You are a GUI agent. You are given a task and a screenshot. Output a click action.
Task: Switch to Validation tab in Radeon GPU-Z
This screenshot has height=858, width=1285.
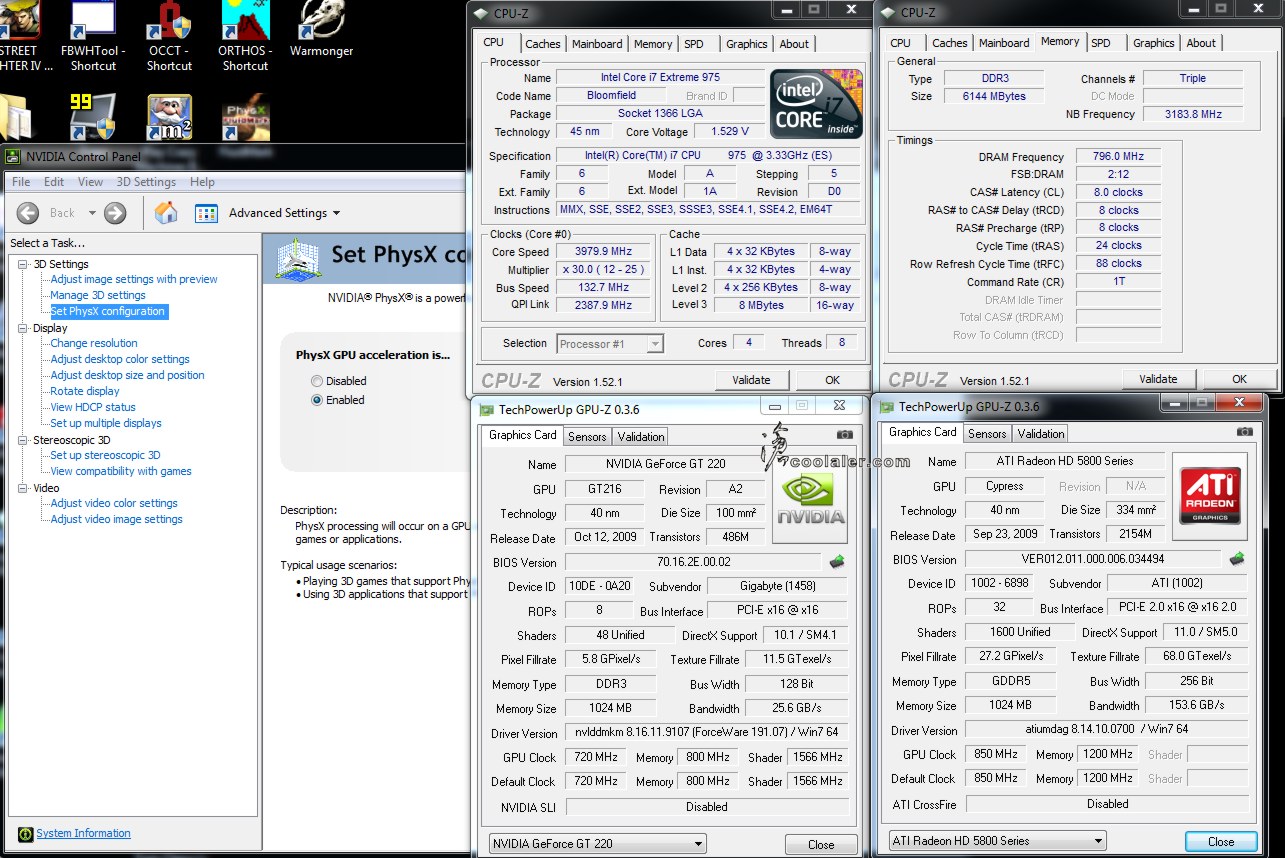tap(1041, 434)
